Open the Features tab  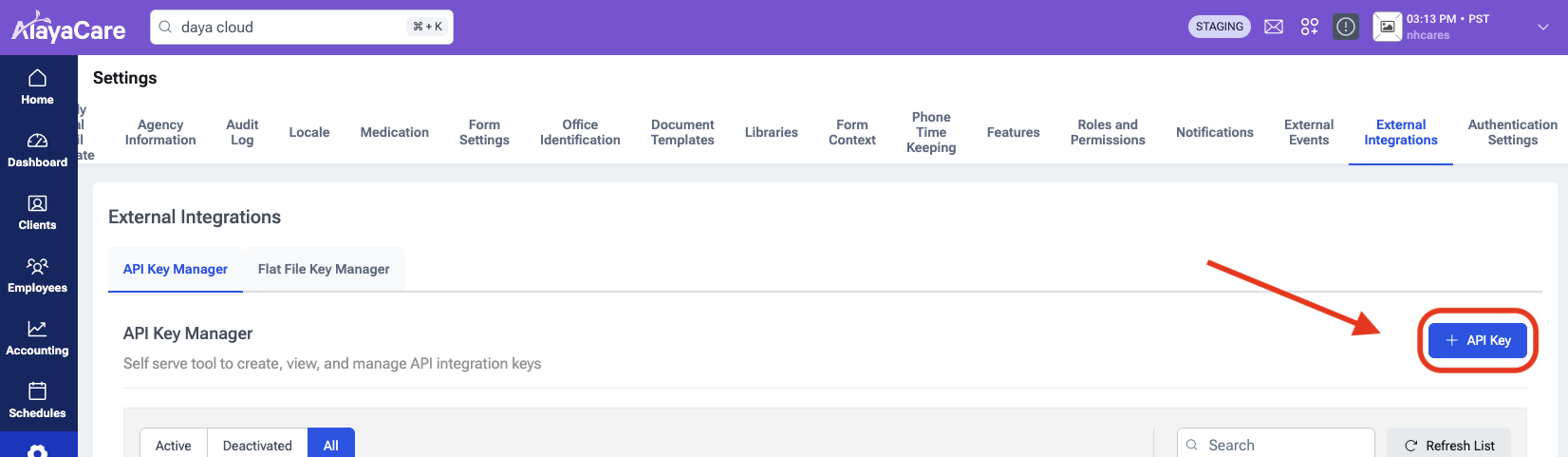tap(1014, 132)
